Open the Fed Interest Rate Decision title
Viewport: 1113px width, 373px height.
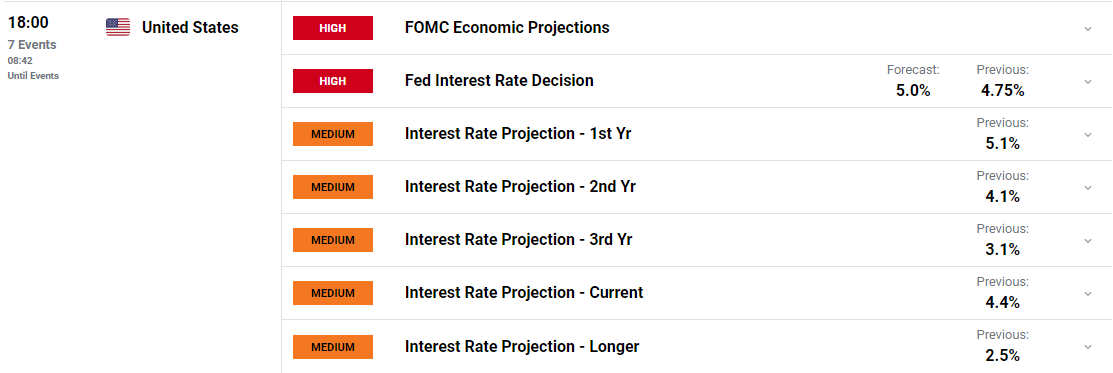tap(499, 81)
